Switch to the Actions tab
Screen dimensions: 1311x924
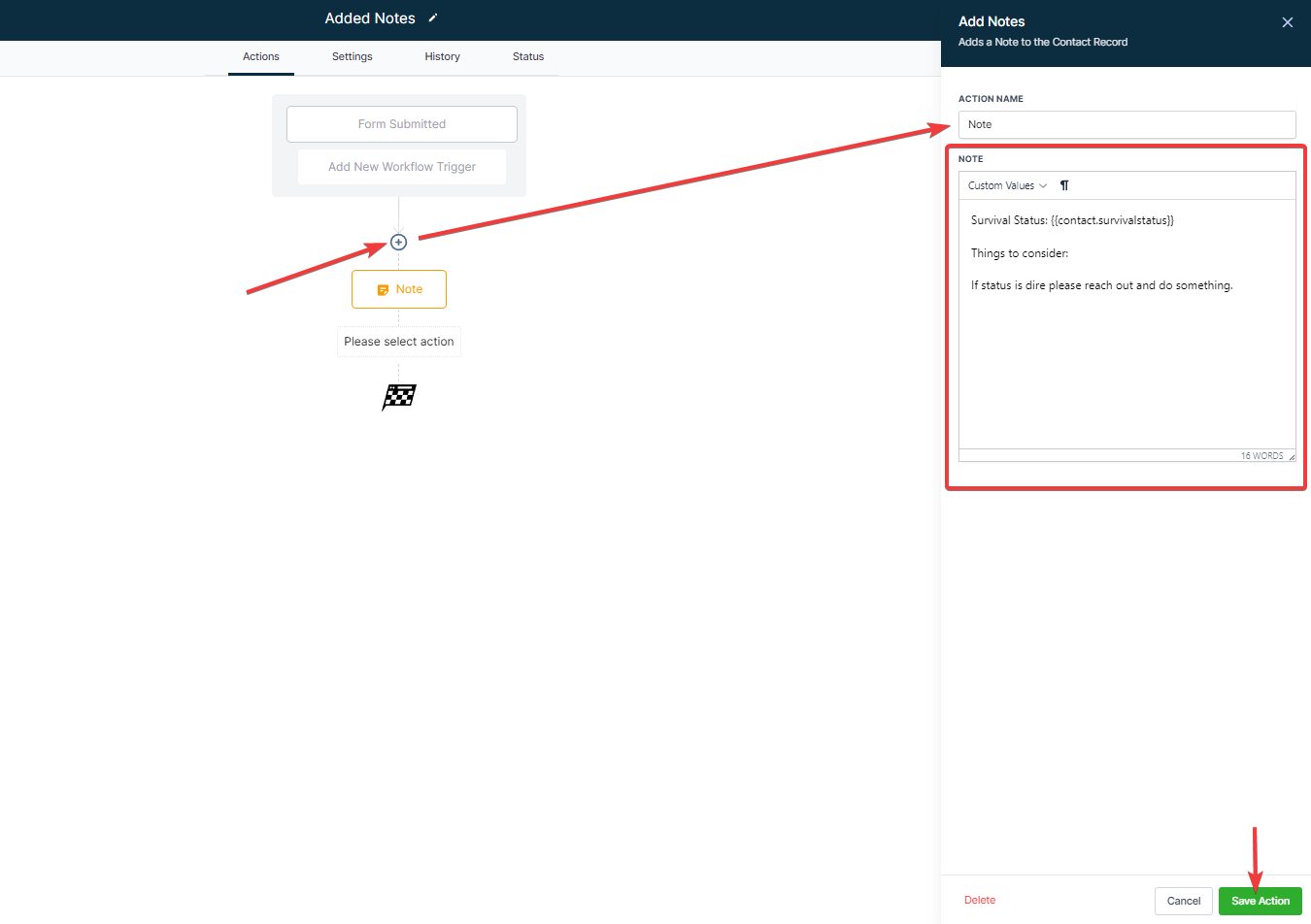(x=260, y=56)
